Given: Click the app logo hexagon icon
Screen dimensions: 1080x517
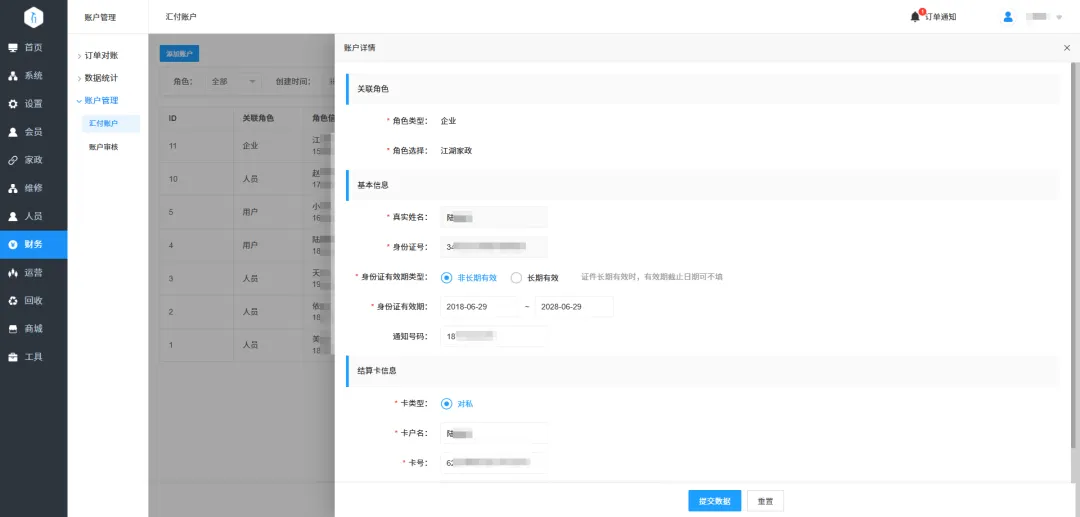Looking at the screenshot, I should click(x=33, y=17).
